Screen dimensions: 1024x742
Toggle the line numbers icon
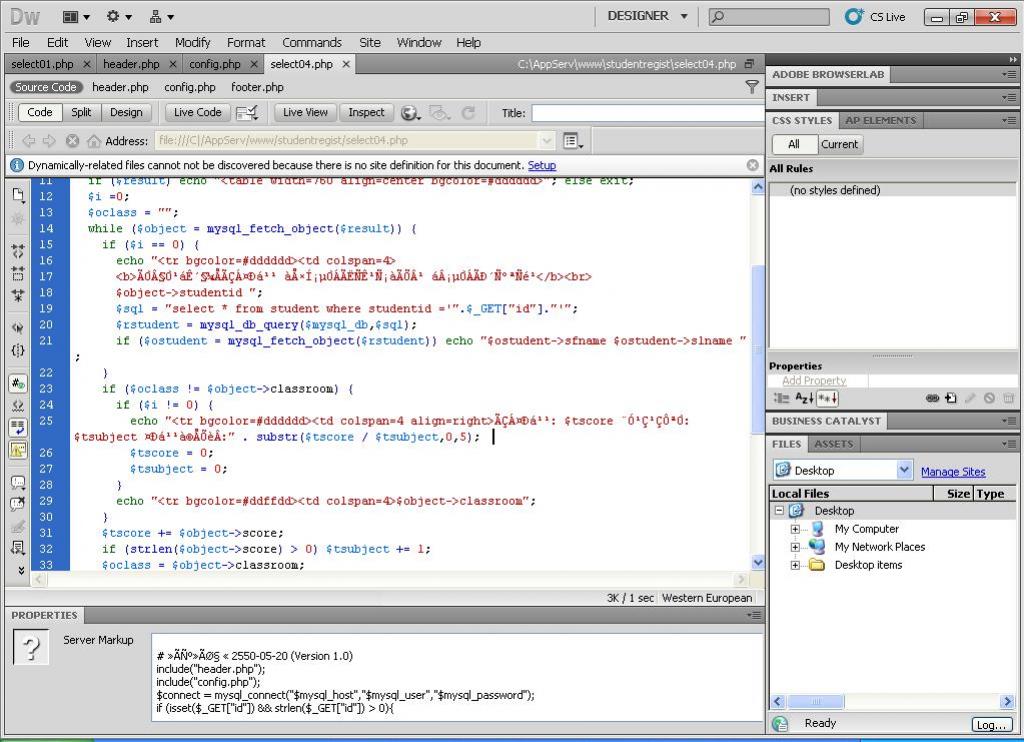click(18, 383)
